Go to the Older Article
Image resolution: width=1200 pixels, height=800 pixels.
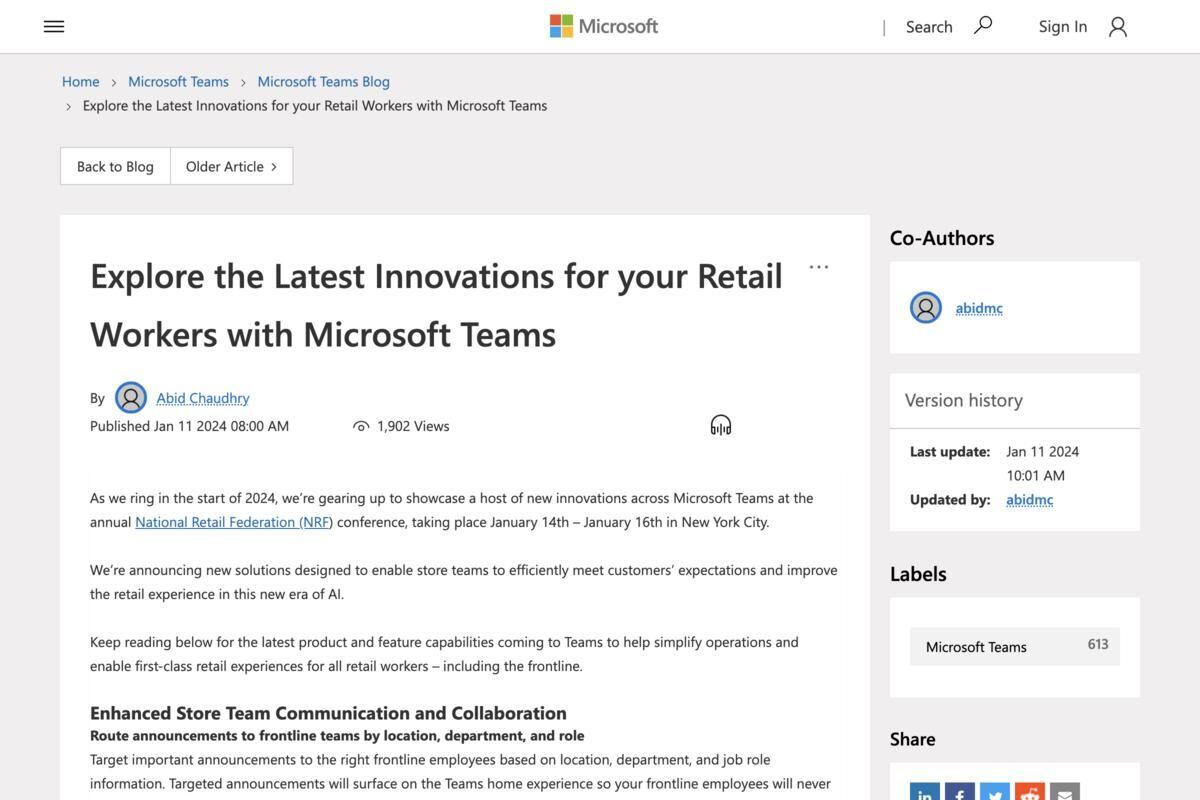pos(232,166)
